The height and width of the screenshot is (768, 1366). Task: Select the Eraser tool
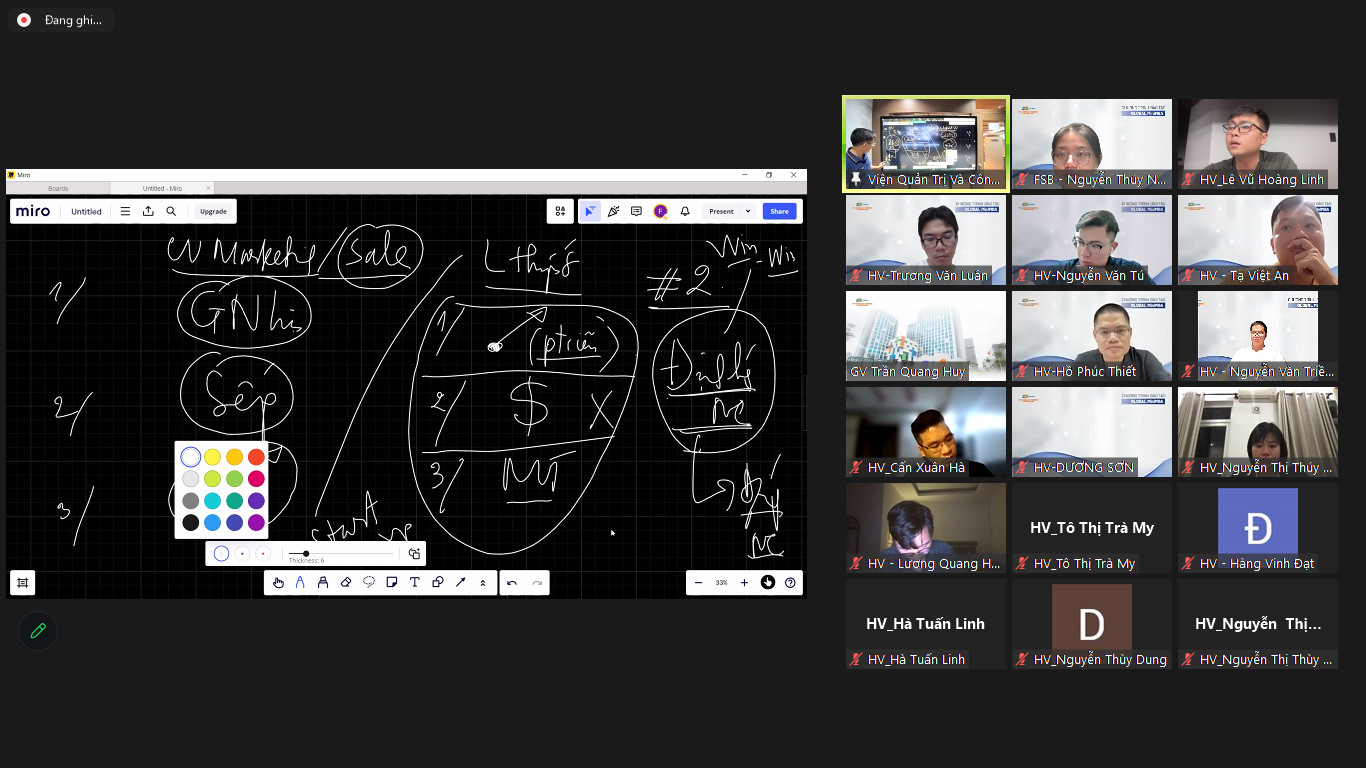(x=346, y=582)
